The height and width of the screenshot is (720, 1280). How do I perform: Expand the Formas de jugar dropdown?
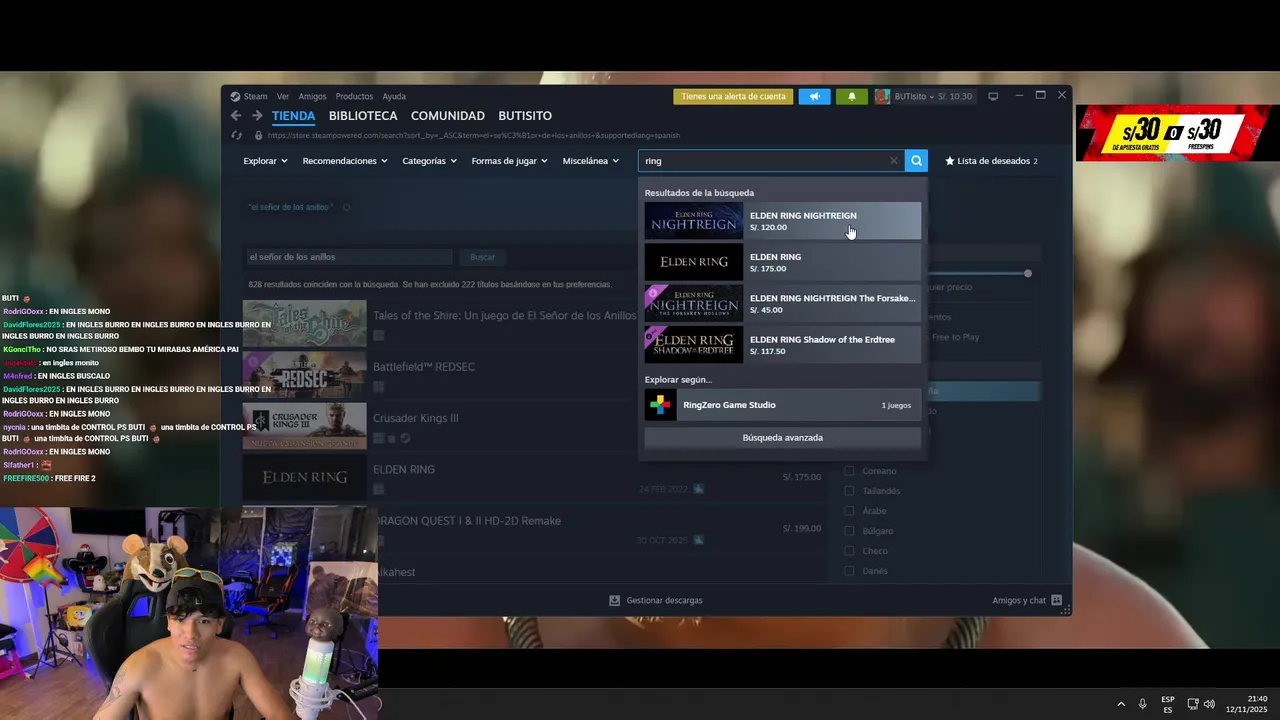509,161
